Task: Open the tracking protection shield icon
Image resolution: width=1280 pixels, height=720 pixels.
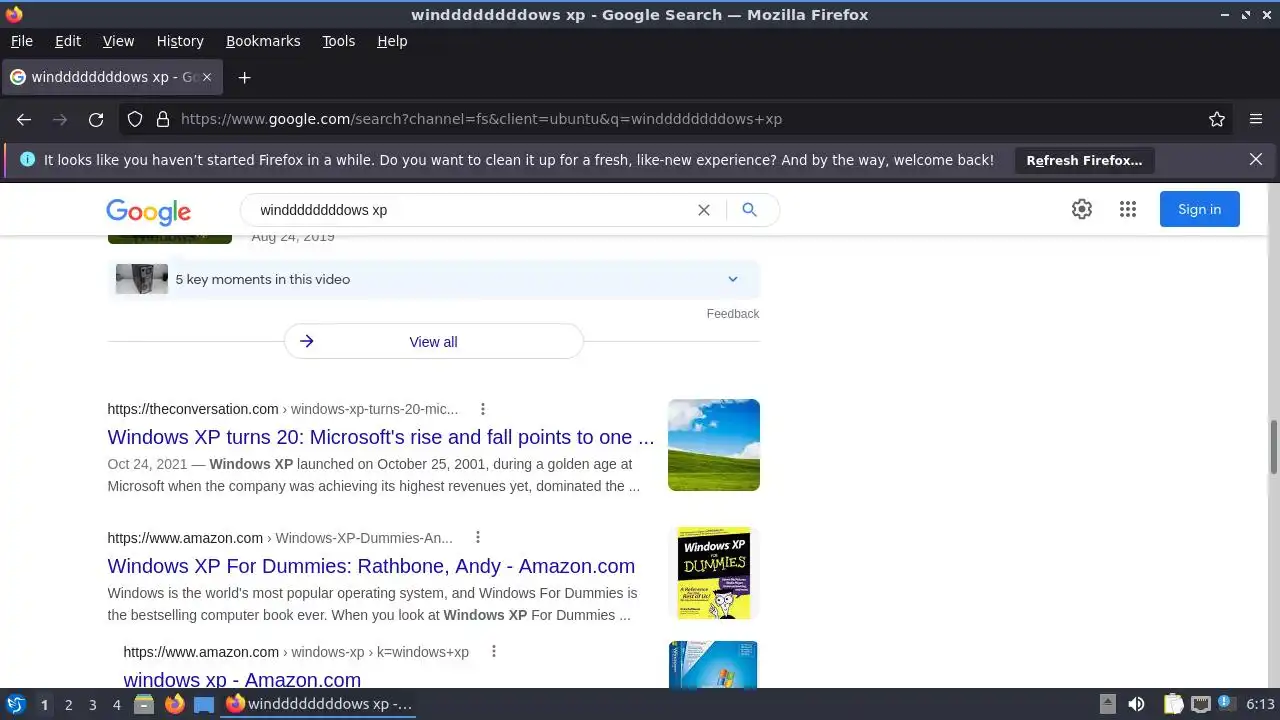Action: (x=135, y=119)
